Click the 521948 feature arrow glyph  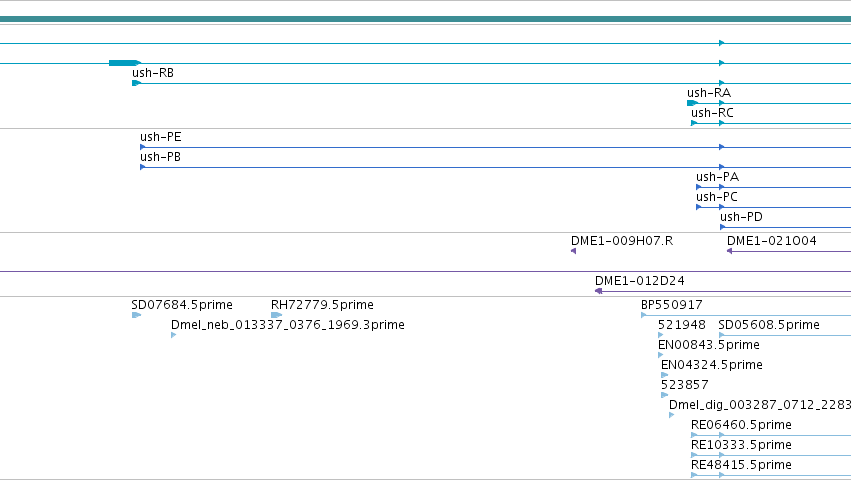661,336
